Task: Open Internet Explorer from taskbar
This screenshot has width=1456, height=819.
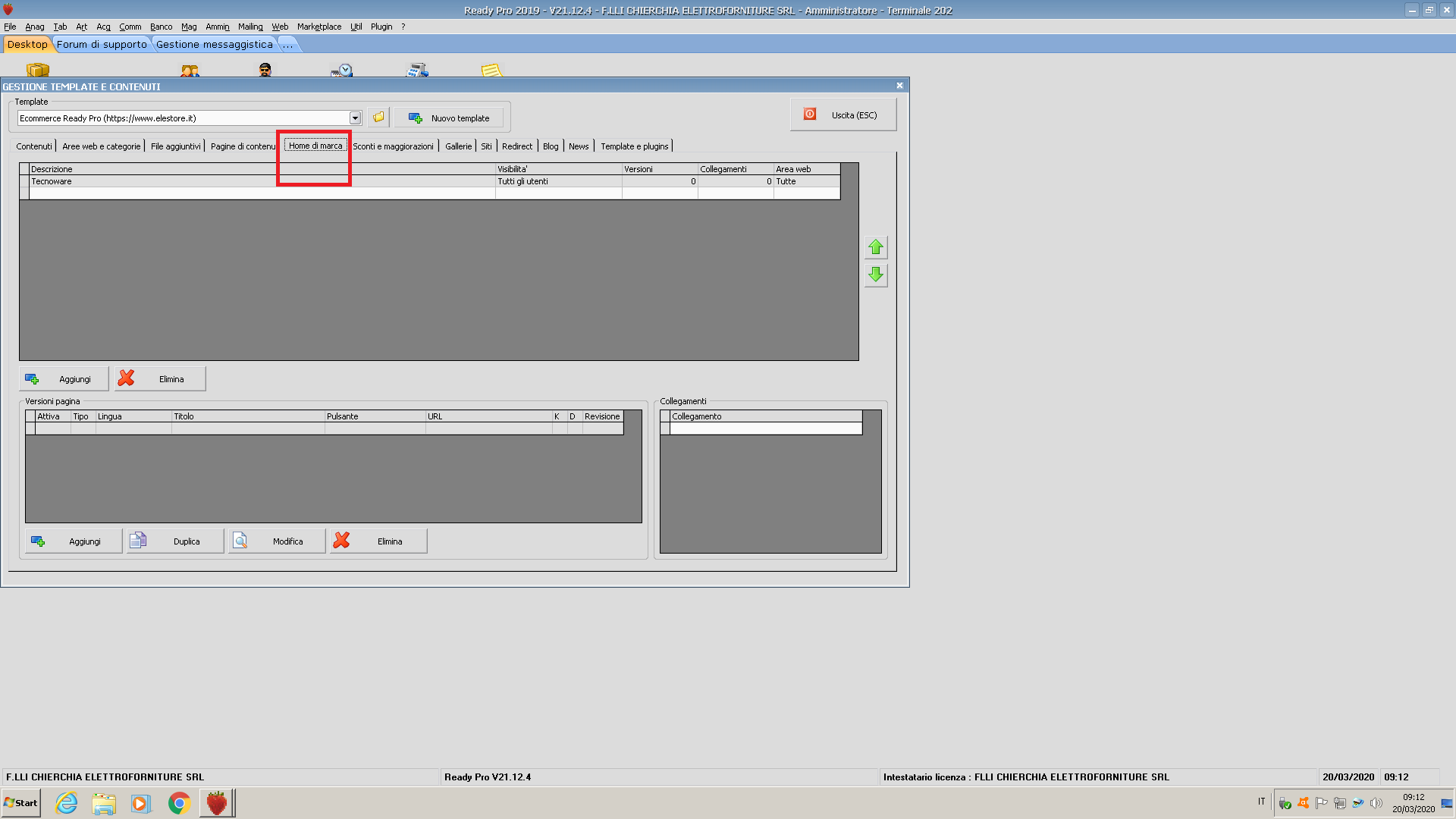Action: click(x=67, y=803)
